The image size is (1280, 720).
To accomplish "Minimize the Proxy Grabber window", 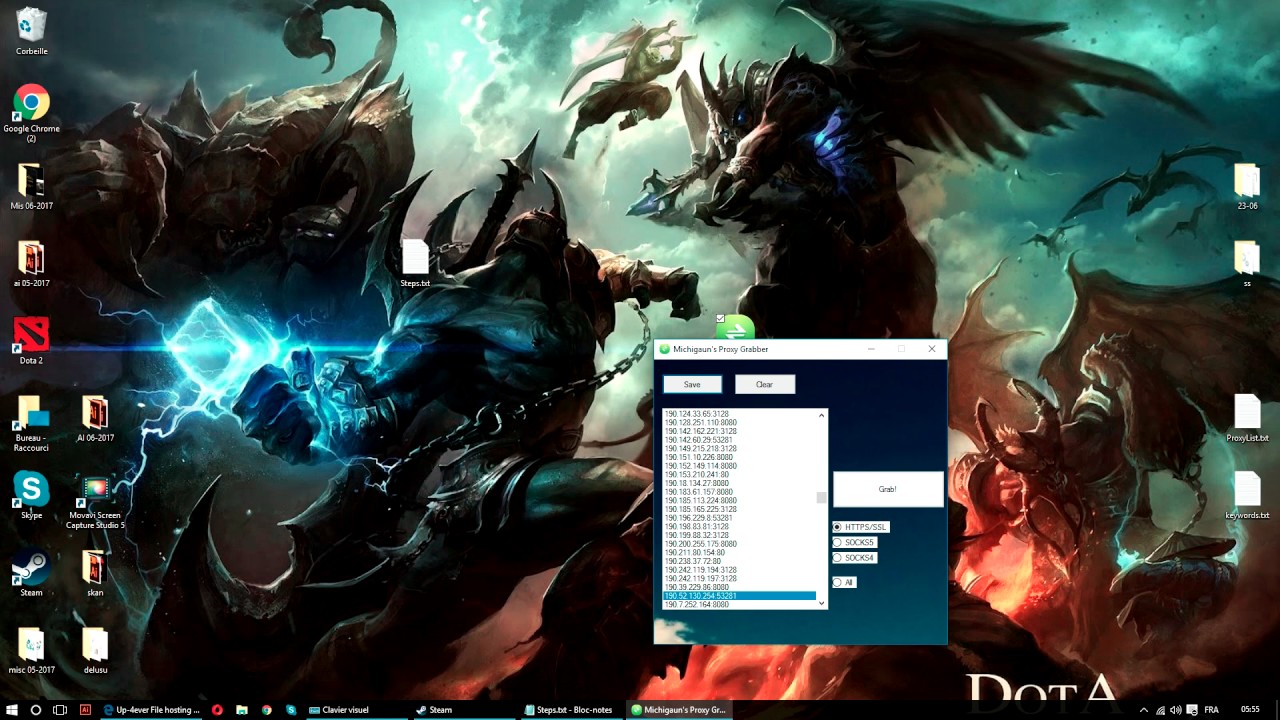I will pos(870,349).
